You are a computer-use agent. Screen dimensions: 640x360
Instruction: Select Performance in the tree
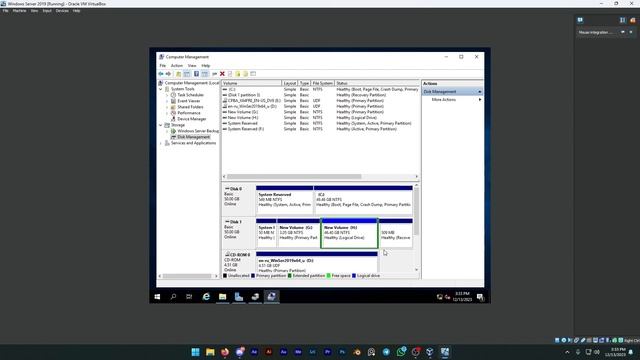tap(189, 113)
